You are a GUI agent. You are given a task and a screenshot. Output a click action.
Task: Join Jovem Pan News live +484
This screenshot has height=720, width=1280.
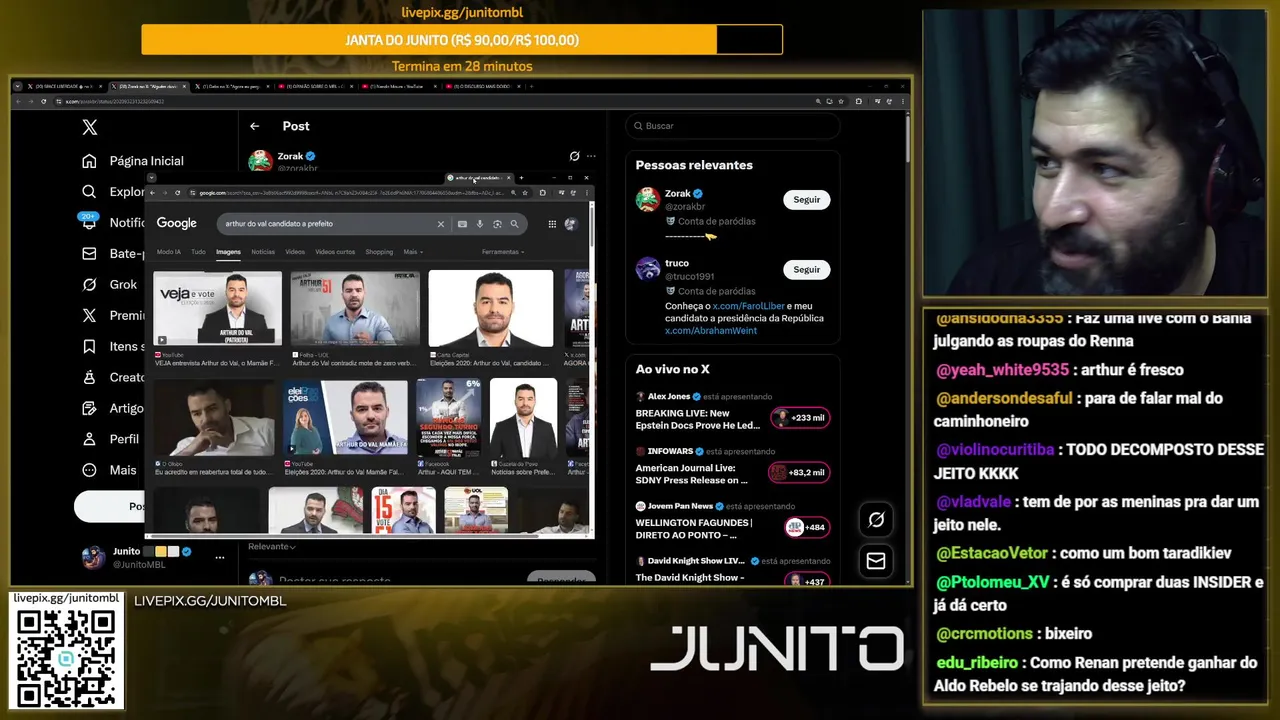click(x=806, y=527)
